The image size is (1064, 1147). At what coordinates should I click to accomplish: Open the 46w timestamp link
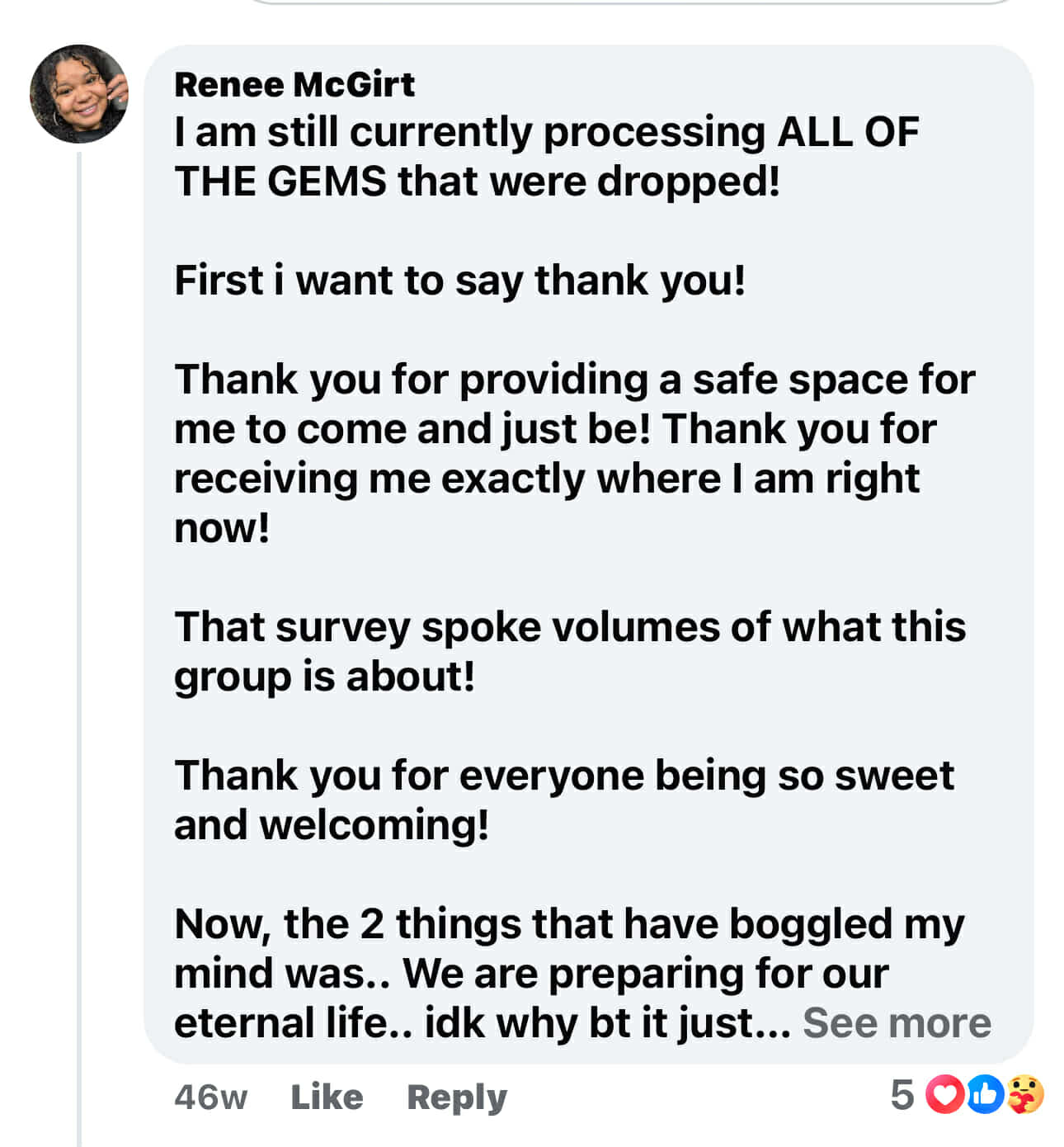[x=210, y=1097]
